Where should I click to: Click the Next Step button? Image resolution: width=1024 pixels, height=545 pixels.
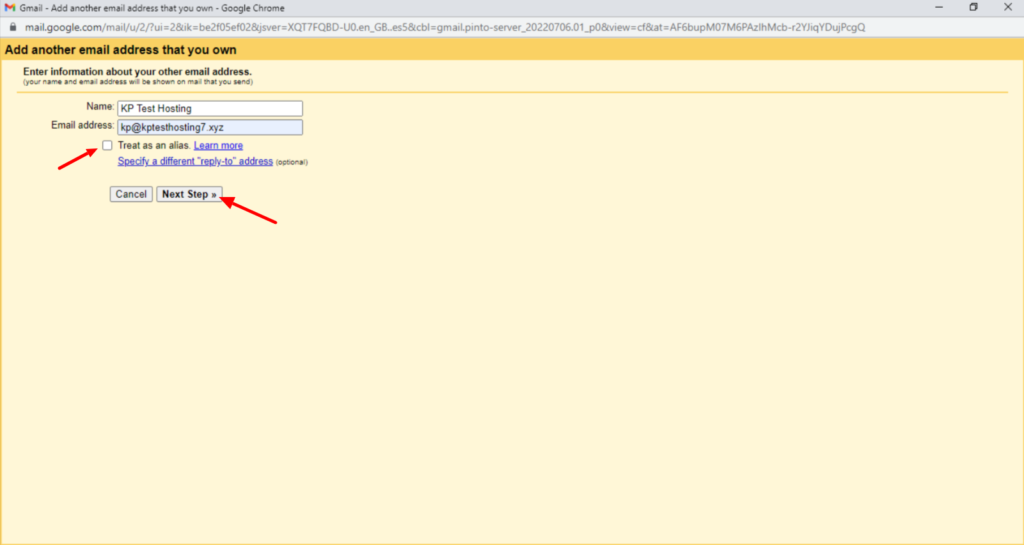pos(189,195)
